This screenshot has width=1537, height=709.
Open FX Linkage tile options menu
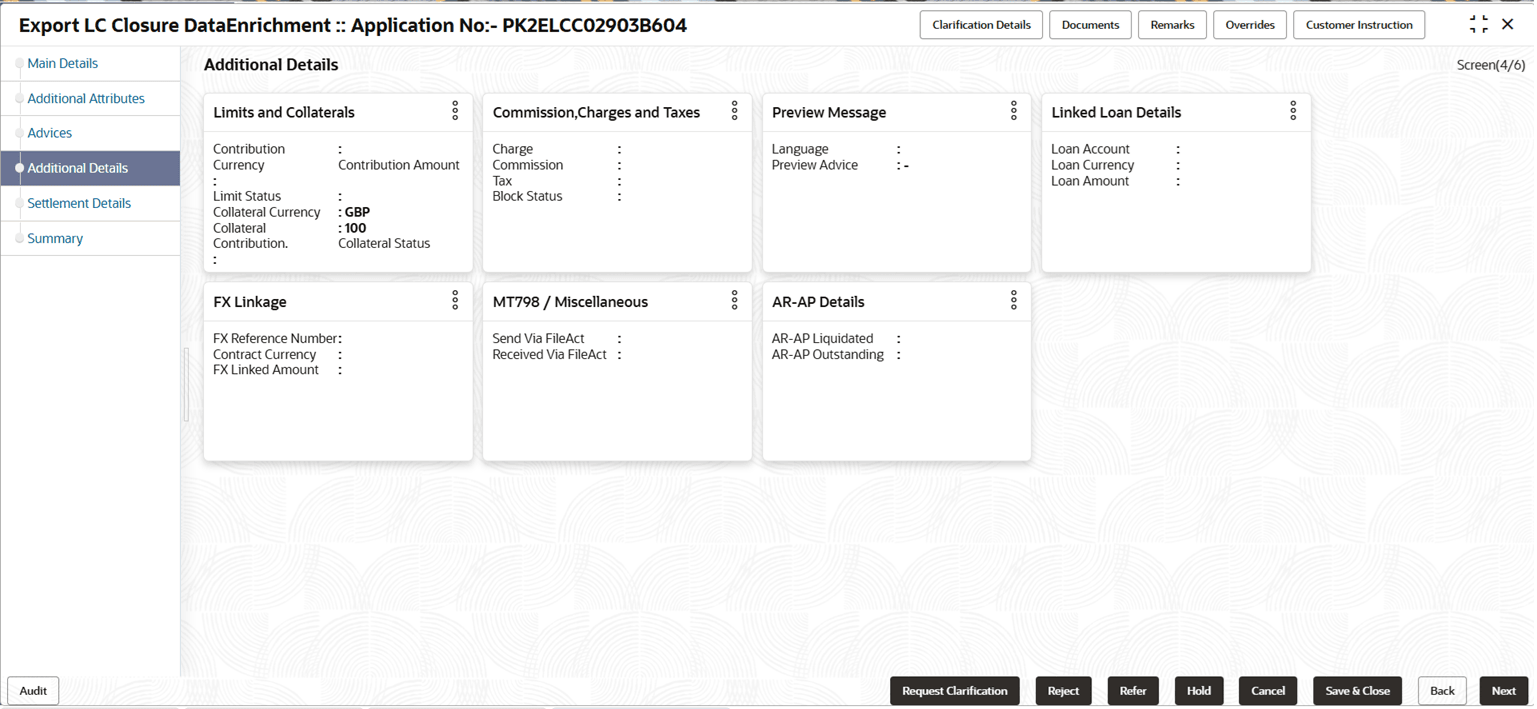pyautogui.click(x=455, y=300)
